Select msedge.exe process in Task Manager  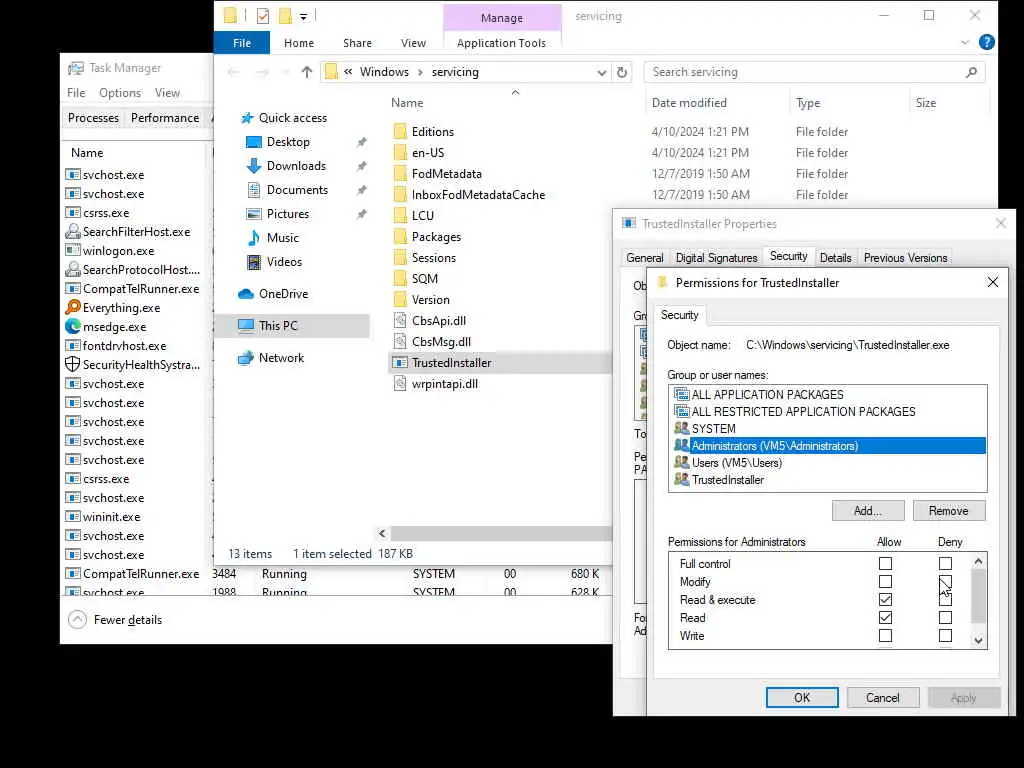point(114,327)
